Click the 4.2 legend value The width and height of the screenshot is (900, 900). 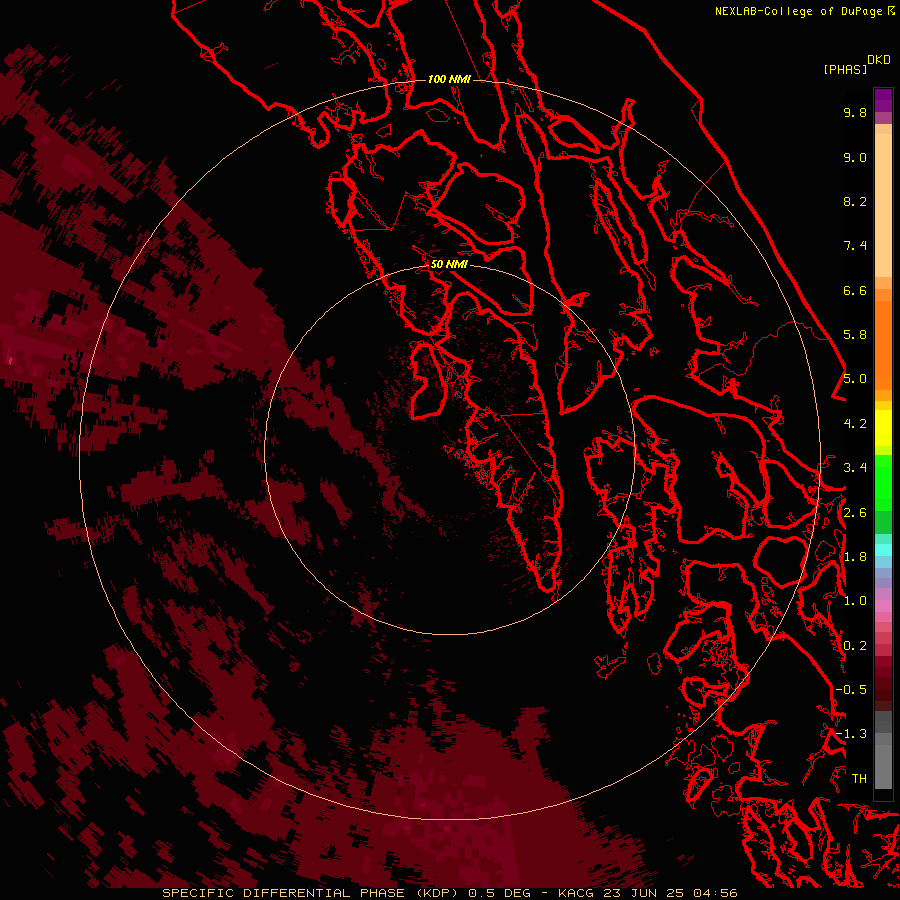(x=855, y=424)
